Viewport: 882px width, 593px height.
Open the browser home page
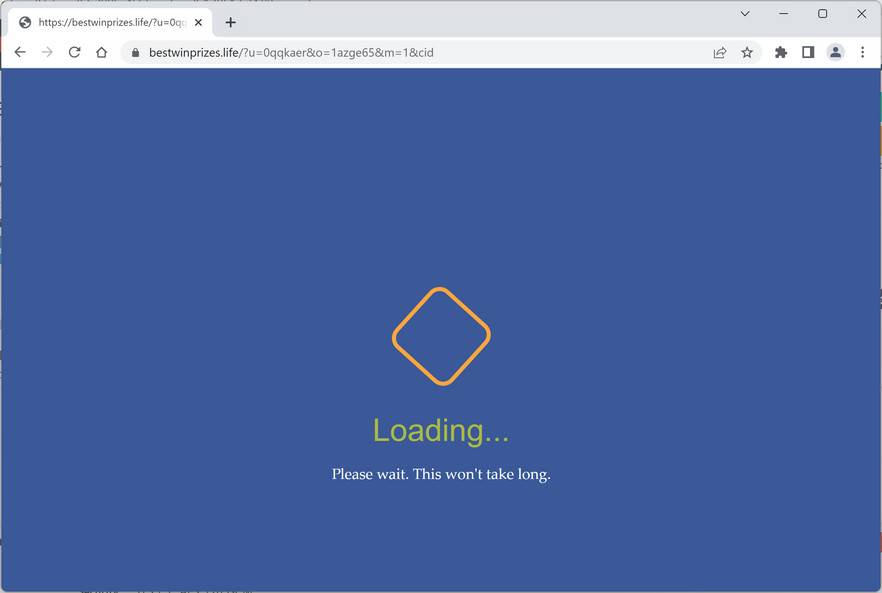101,52
